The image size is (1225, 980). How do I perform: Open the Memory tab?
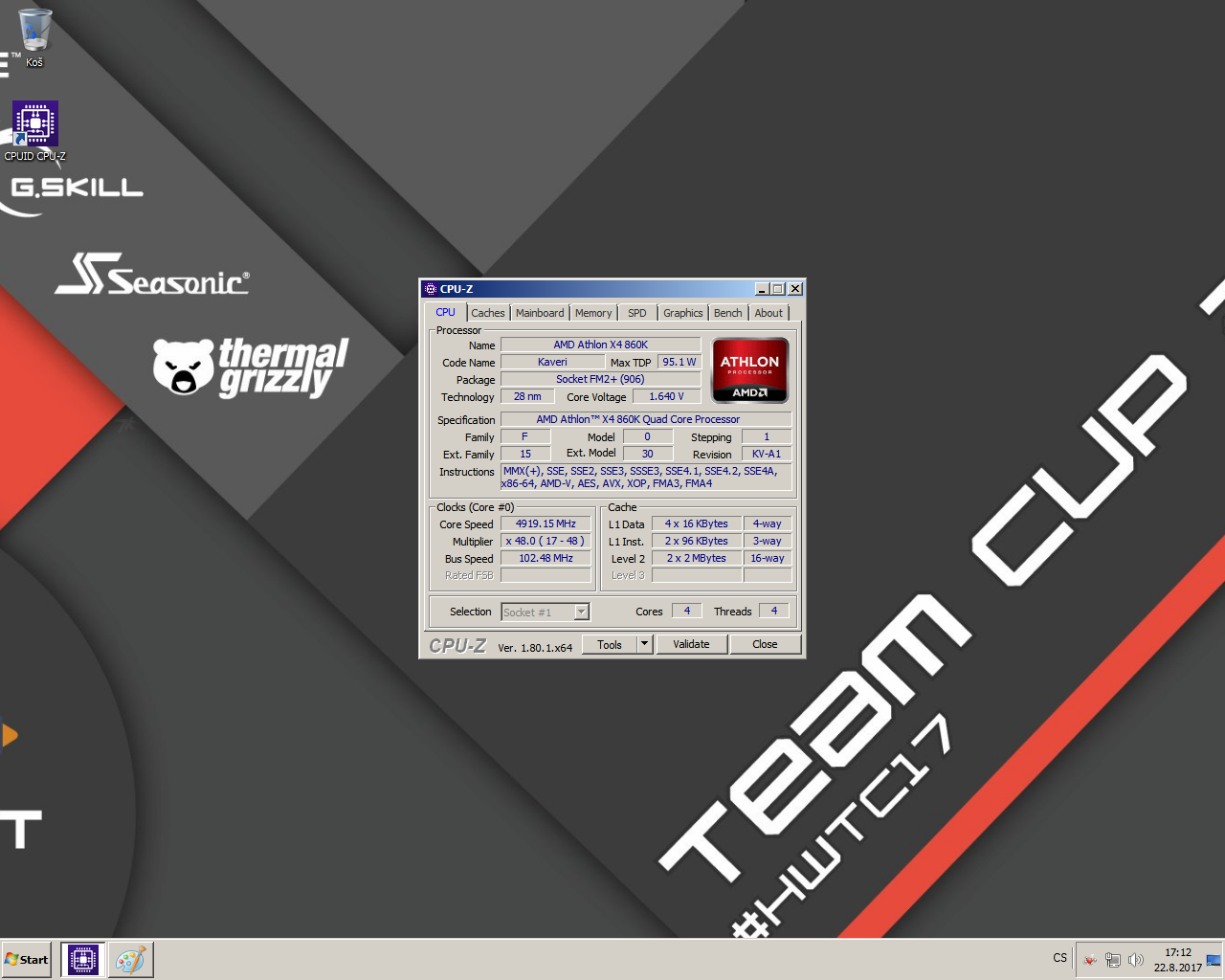tap(593, 313)
